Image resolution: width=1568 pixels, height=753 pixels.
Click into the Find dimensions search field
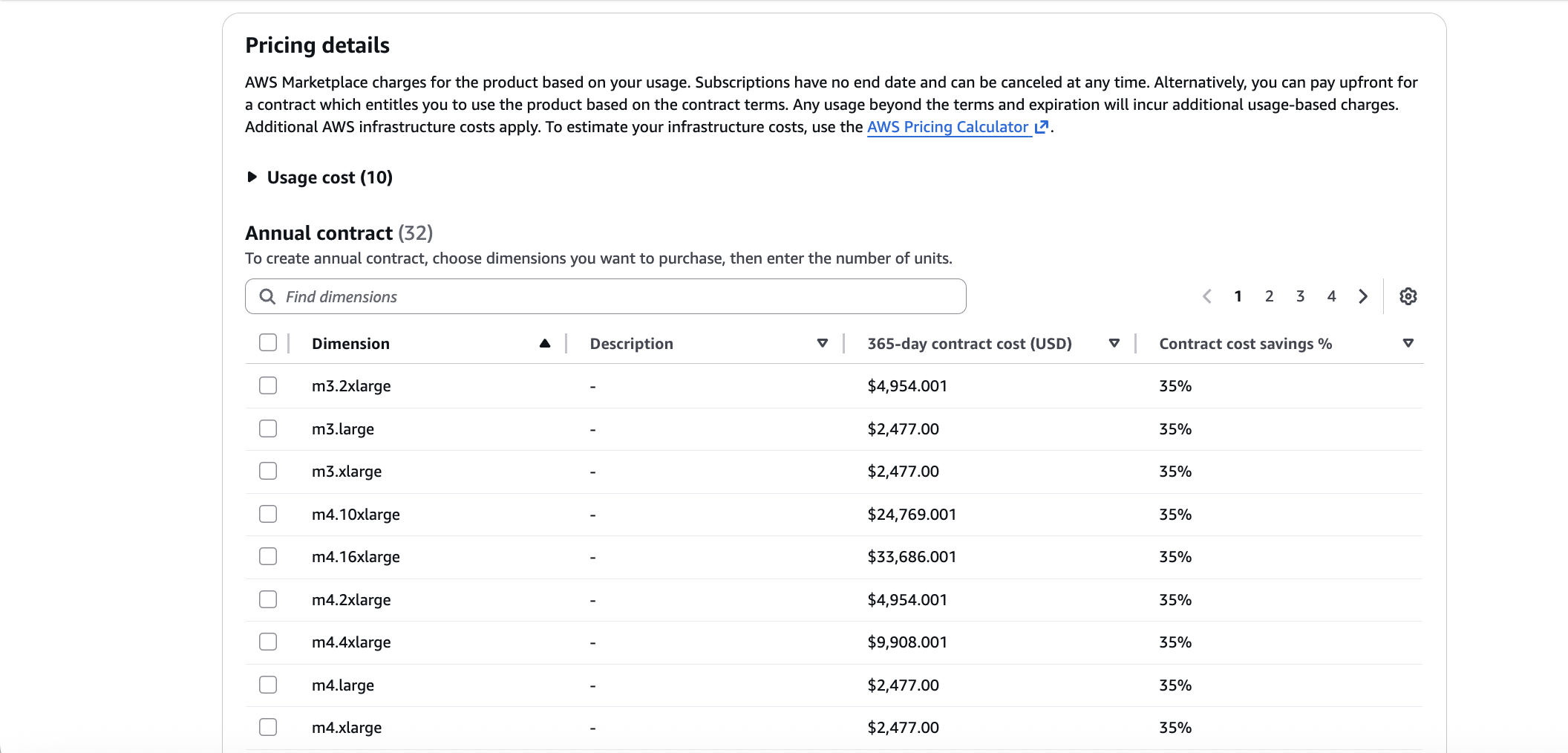pyautogui.click(x=616, y=296)
